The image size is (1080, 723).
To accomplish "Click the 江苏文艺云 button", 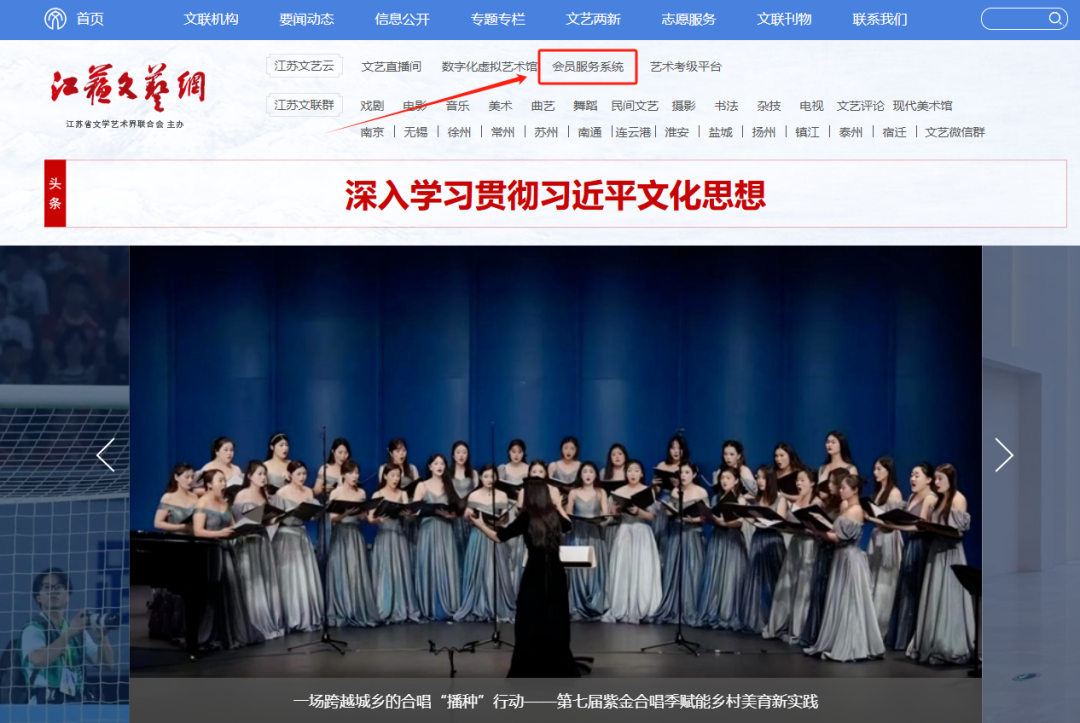I will pyautogui.click(x=304, y=66).
